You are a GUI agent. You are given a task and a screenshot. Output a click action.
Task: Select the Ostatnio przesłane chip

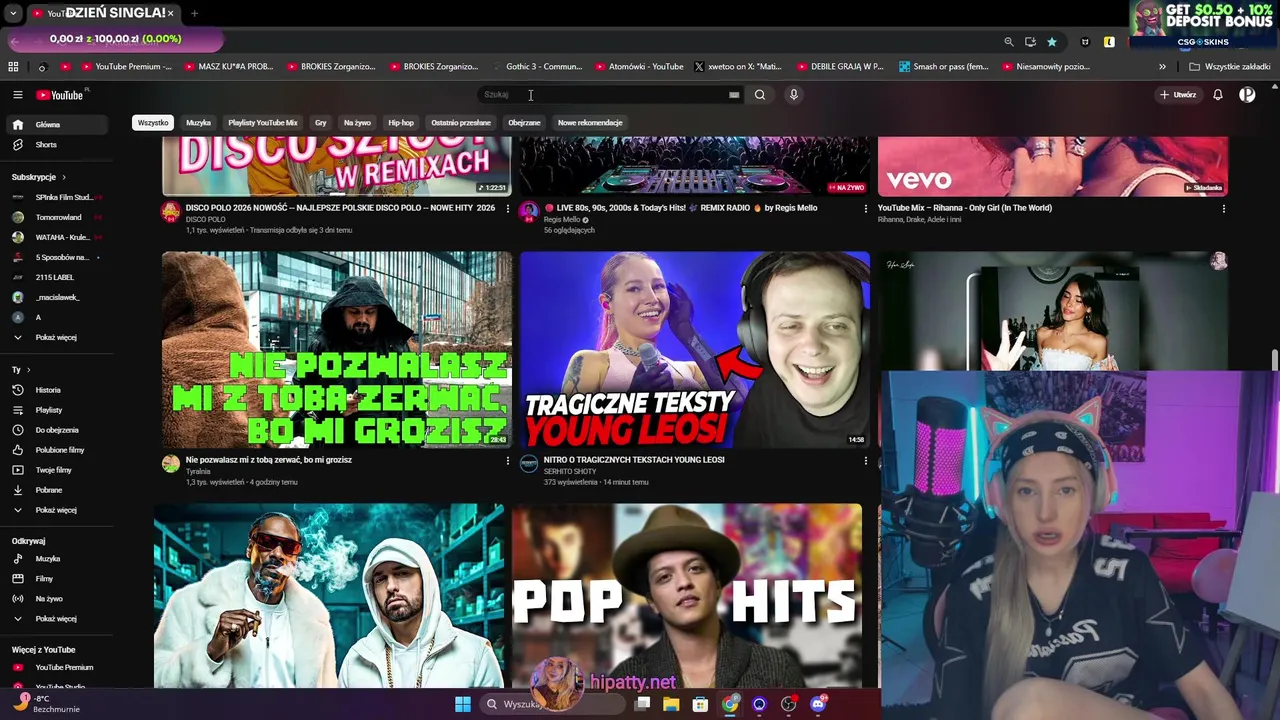click(461, 123)
